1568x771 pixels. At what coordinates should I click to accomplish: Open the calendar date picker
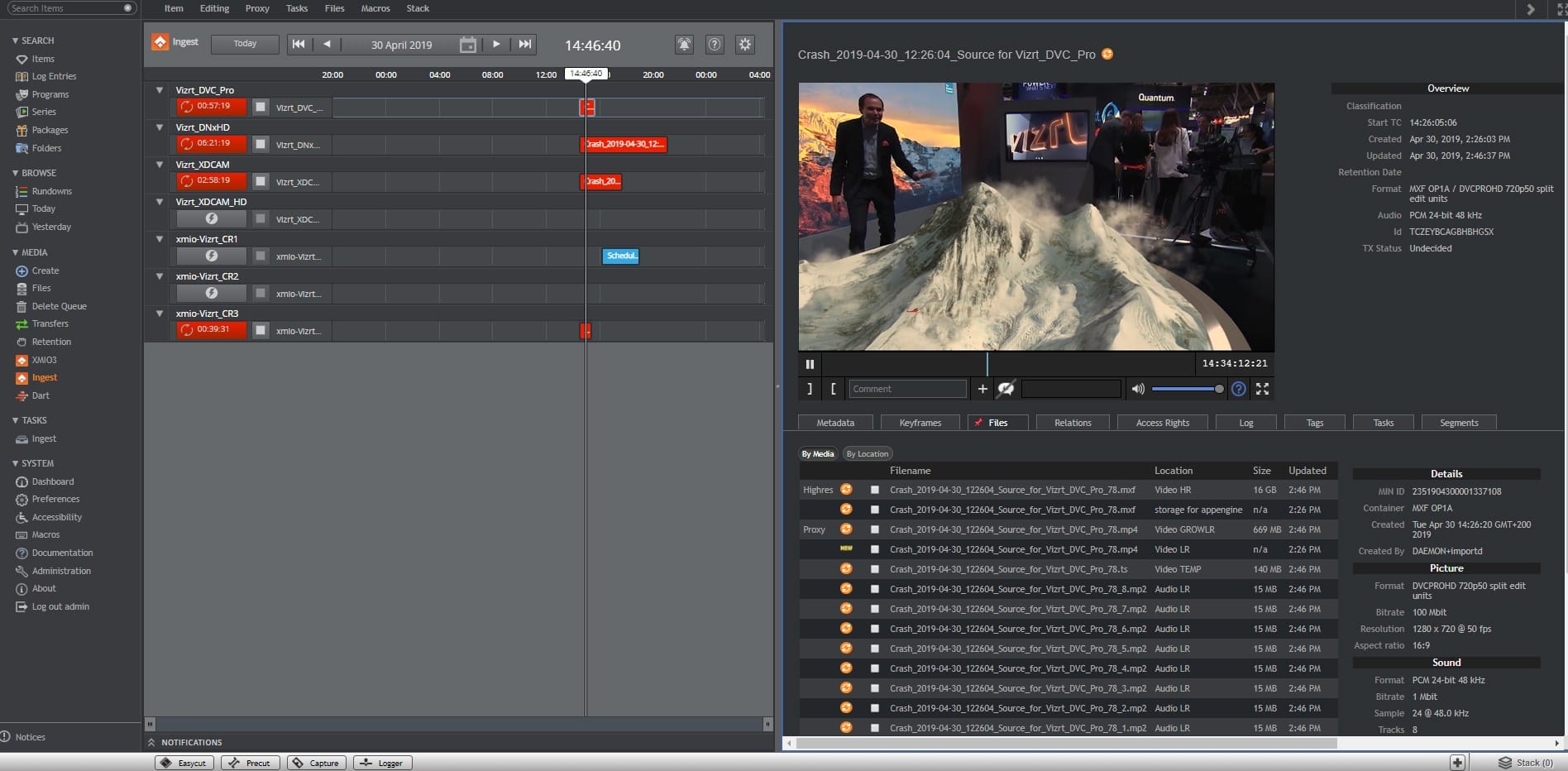(x=467, y=45)
